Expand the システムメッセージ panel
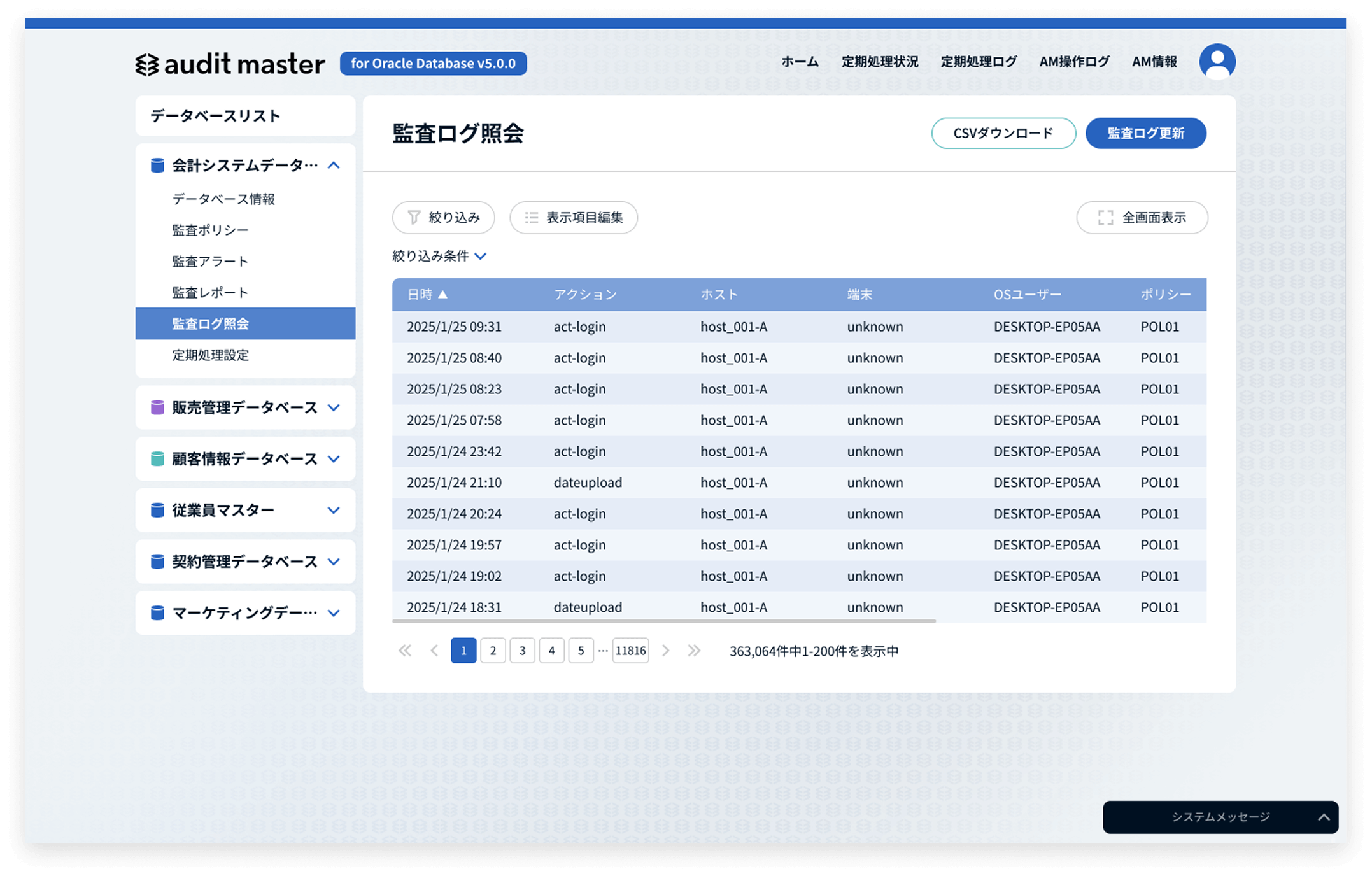1372x876 pixels. pyautogui.click(x=1323, y=817)
